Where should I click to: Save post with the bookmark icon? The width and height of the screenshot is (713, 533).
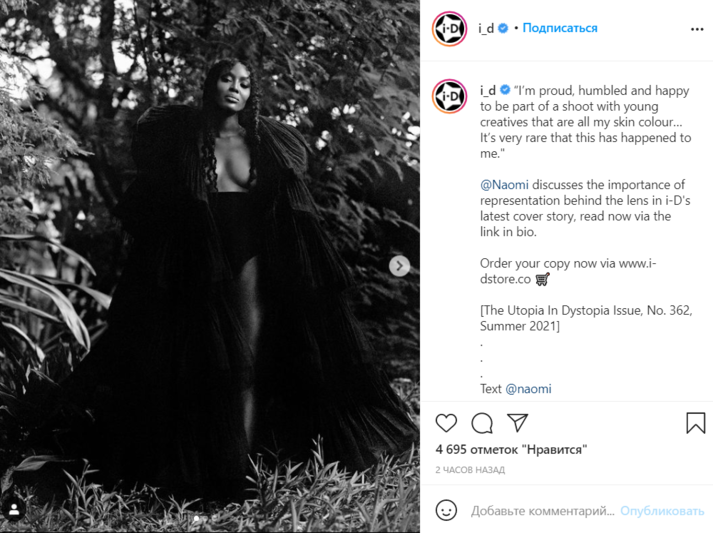[x=695, y=423]
